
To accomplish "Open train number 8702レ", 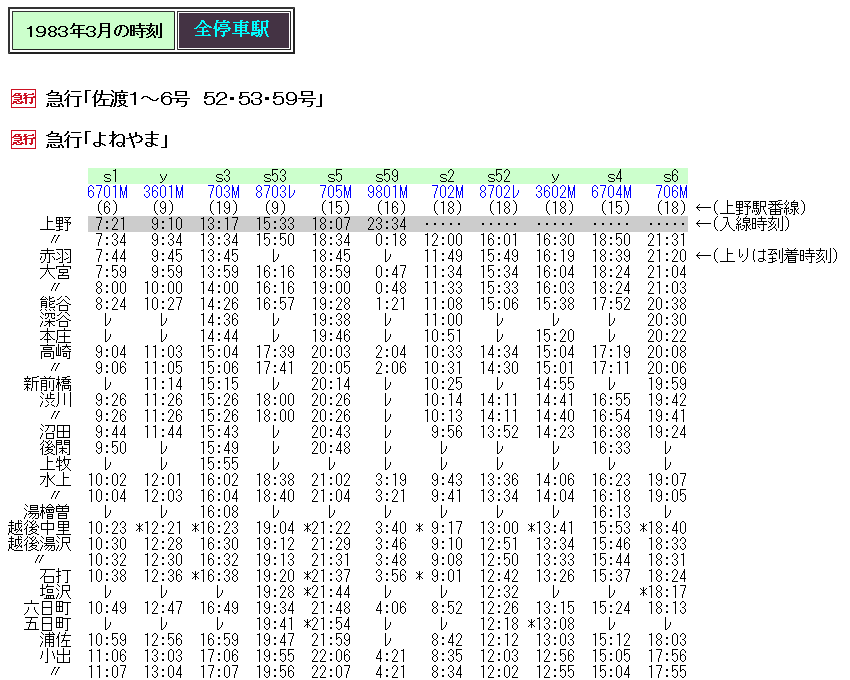I will coord(499,192).
